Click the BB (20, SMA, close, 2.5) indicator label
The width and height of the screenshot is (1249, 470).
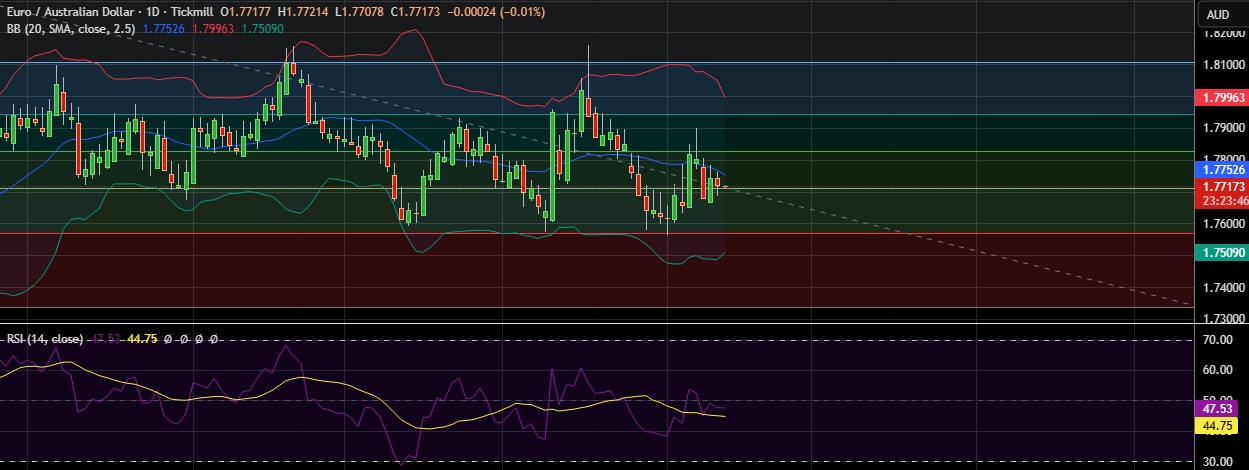[x=70, y=29]
